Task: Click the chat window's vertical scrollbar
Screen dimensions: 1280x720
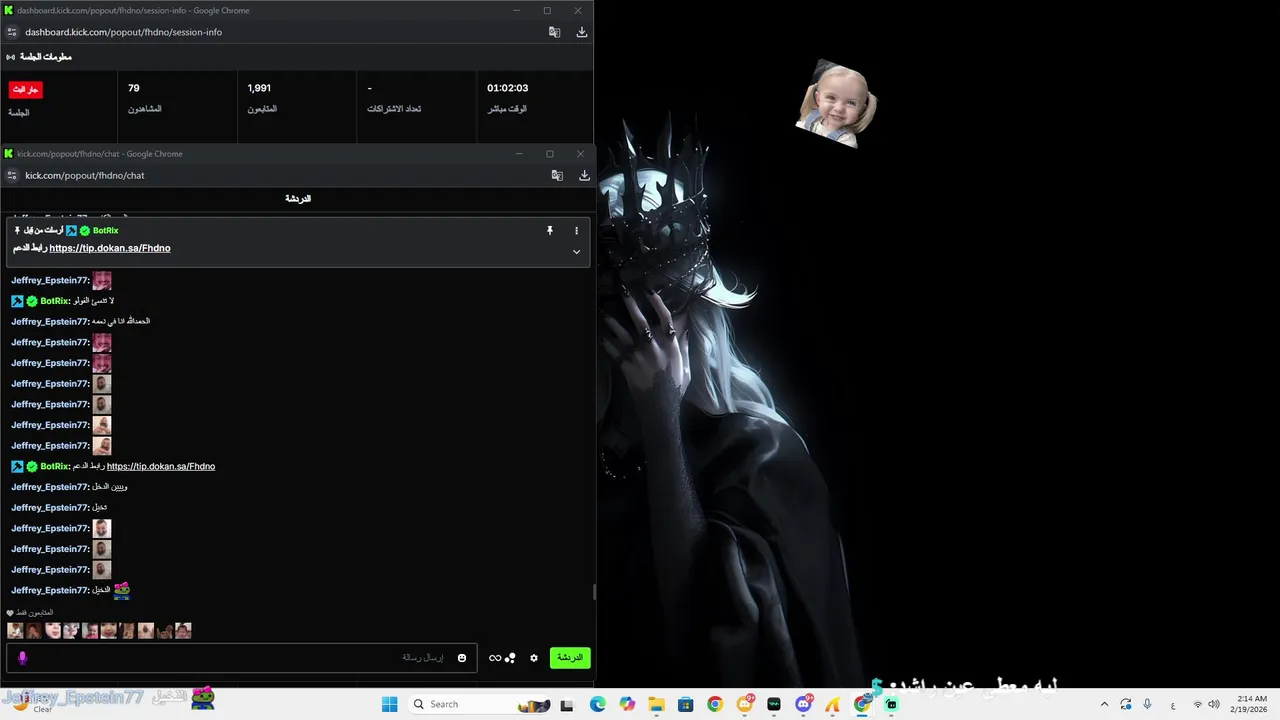Action: (595, 592)
